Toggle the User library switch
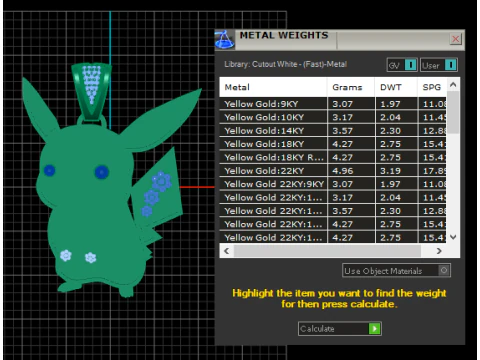 pyautogui.click(x=439, y=65)
